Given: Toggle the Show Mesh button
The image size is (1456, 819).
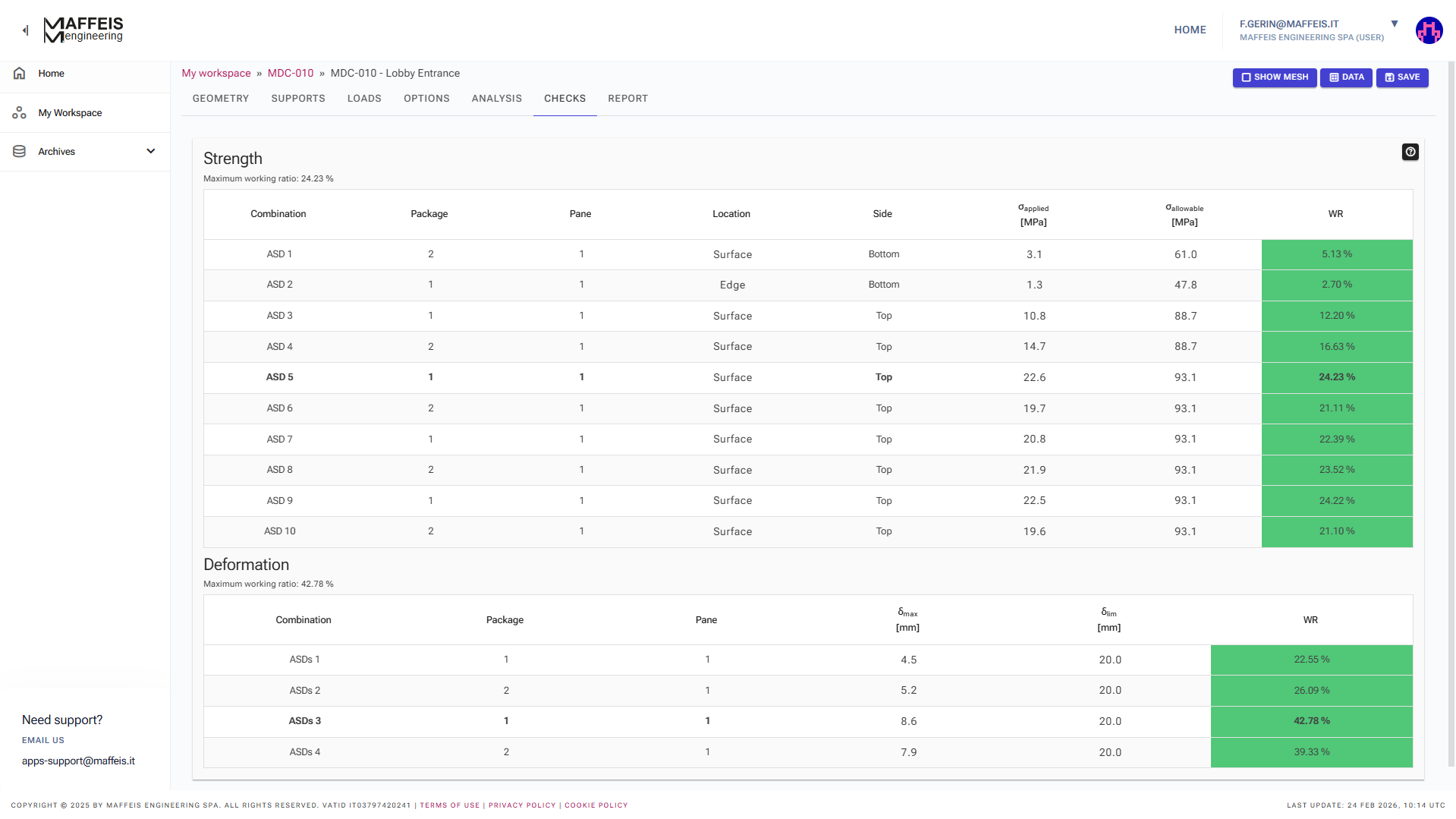Looking at the screenshot, I should coord(1274,77).
